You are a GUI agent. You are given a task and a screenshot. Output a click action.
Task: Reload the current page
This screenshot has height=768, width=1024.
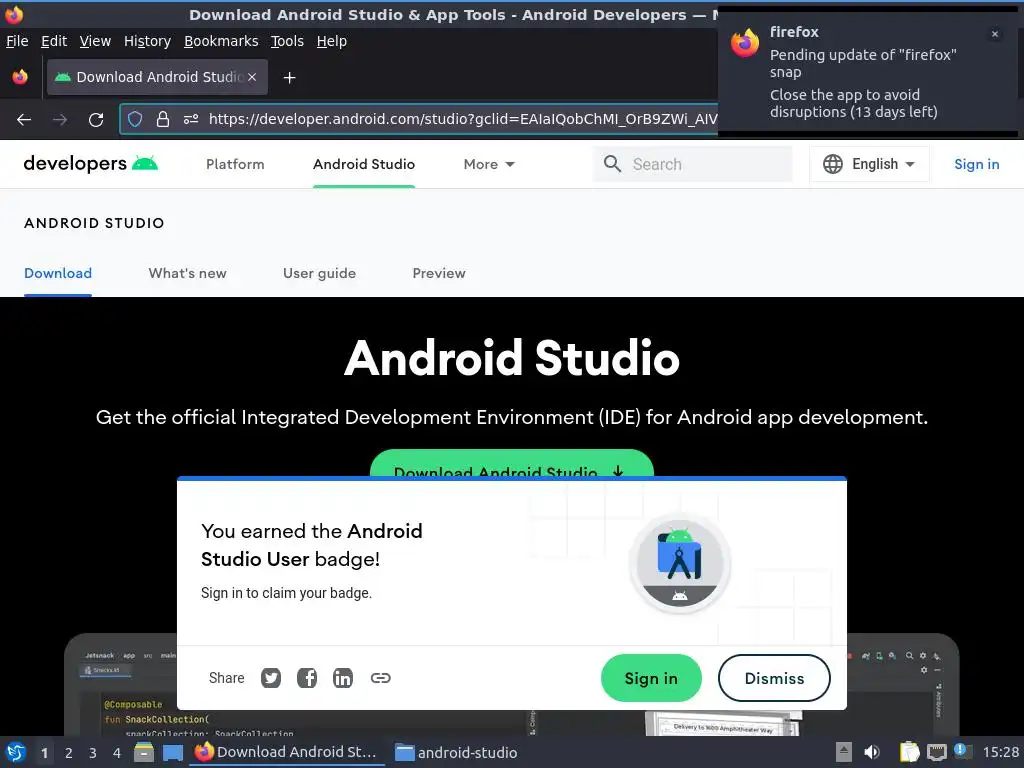coord(96,120)
